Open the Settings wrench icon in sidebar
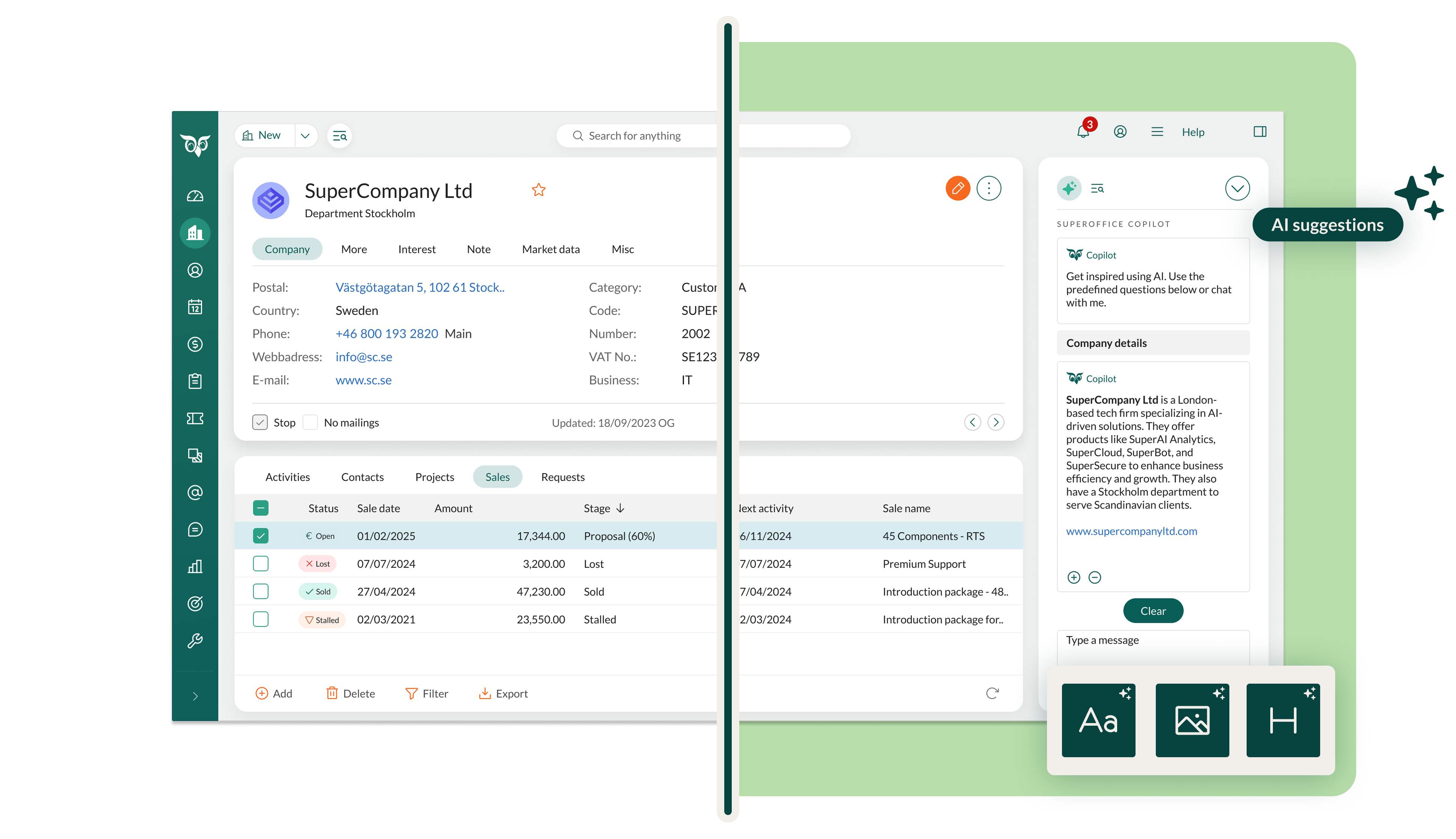Viewport: 1456px width, 839px height. [x=196, y=640]
